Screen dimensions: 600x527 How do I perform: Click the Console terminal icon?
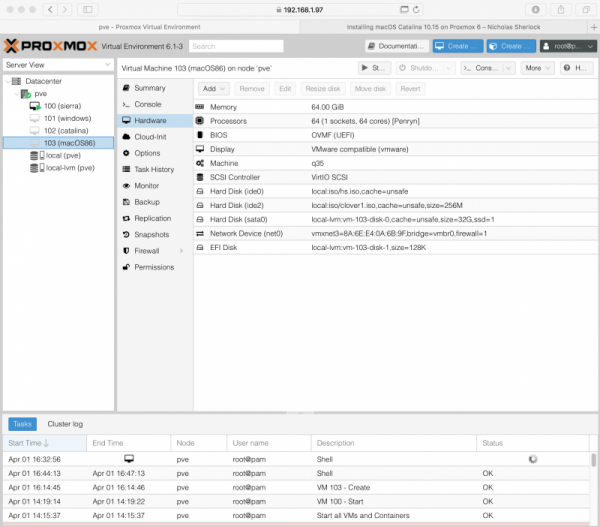126,104
